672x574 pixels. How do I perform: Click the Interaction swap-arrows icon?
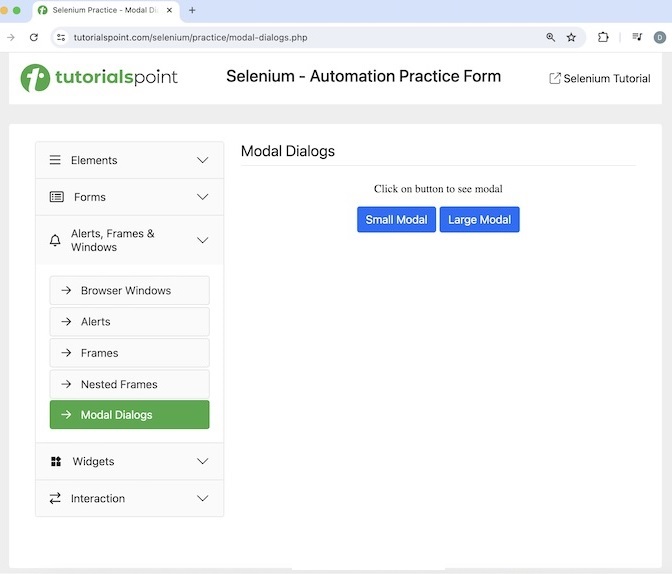tap(55, 498)
